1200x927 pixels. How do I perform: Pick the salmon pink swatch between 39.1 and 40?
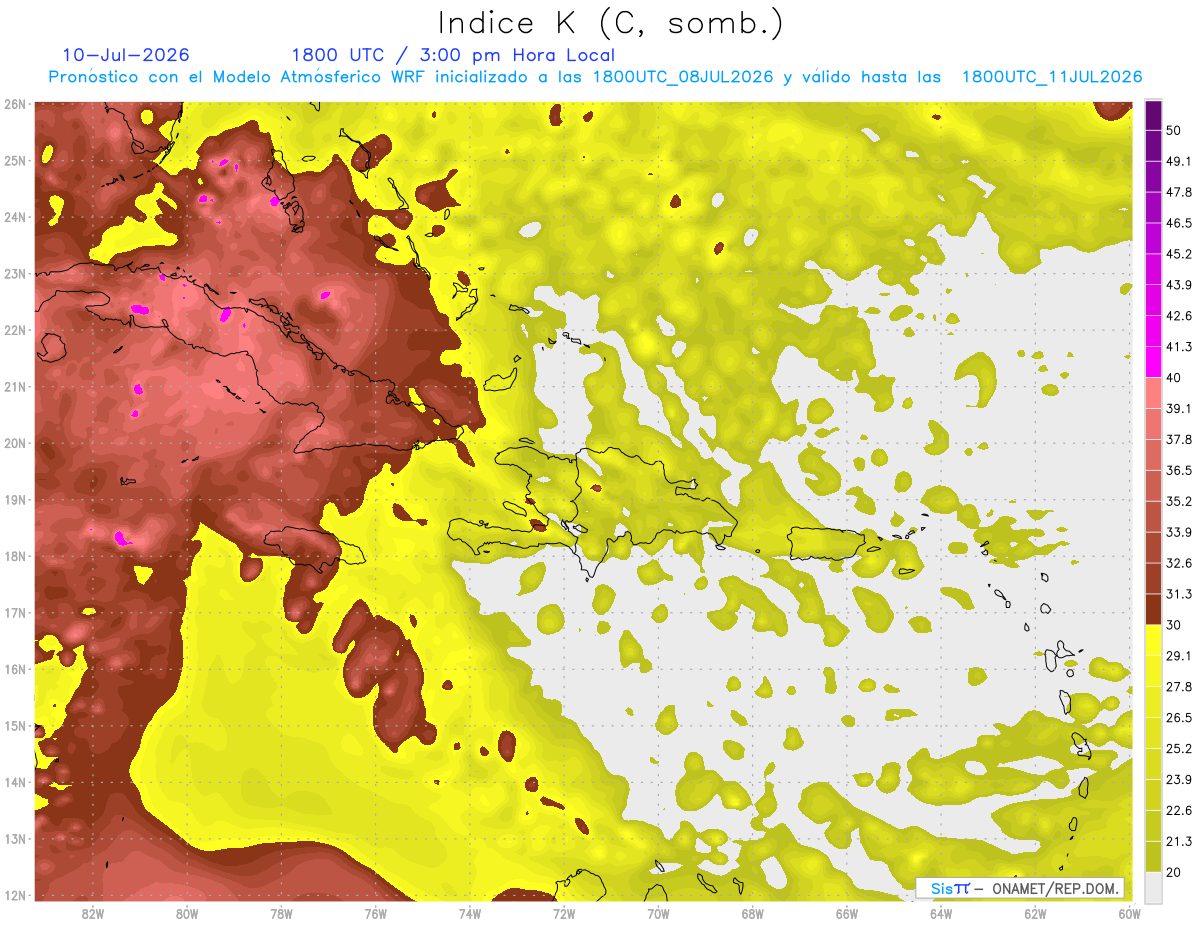pos(1153,393)
